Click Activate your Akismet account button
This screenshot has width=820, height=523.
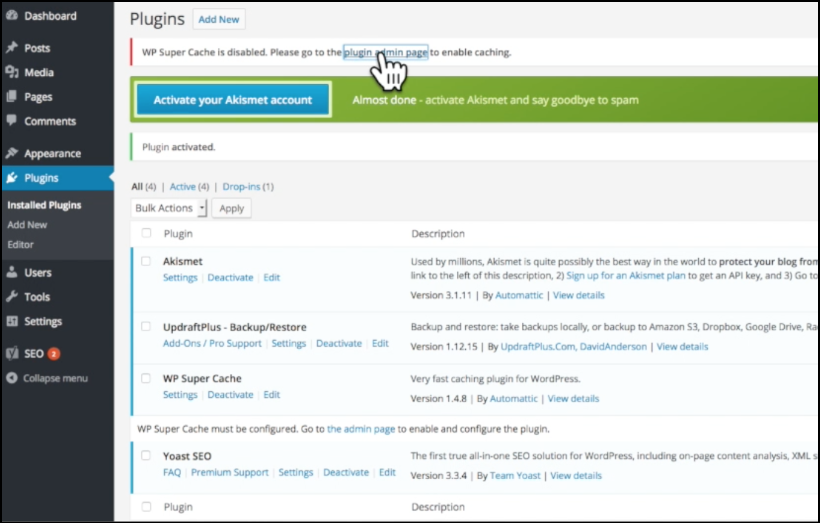233,100
